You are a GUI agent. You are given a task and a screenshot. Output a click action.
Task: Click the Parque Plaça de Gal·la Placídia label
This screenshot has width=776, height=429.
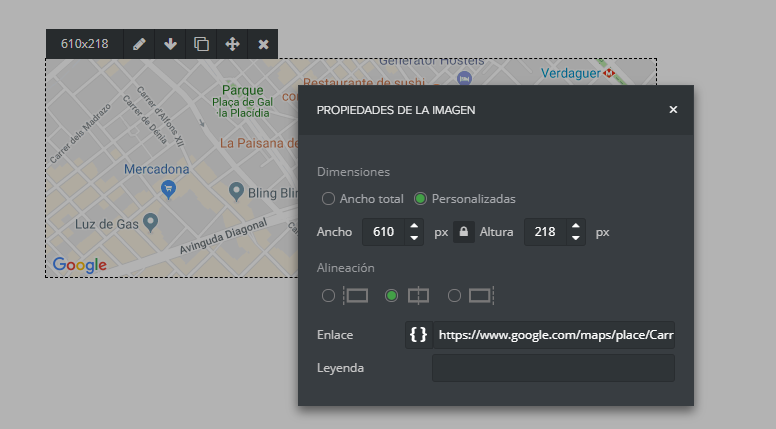click(x=242, y=101)
